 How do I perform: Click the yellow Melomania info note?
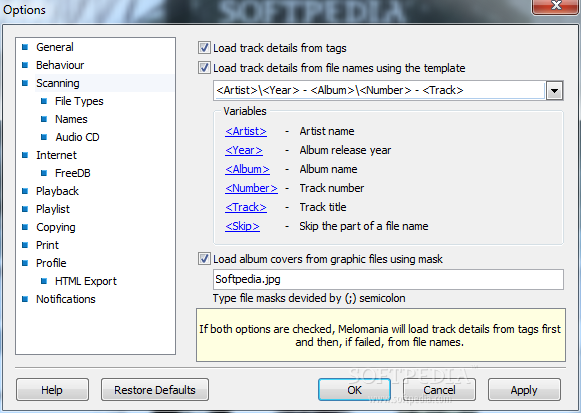pyautogui.click(x=381, y=335)
